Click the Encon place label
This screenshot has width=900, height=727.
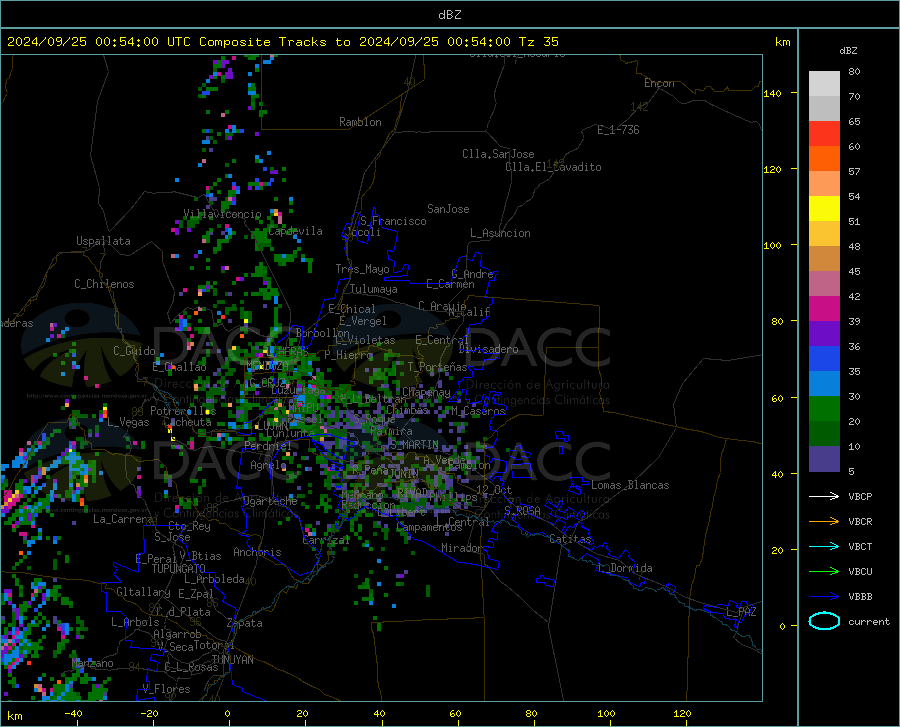click(659, 83)
